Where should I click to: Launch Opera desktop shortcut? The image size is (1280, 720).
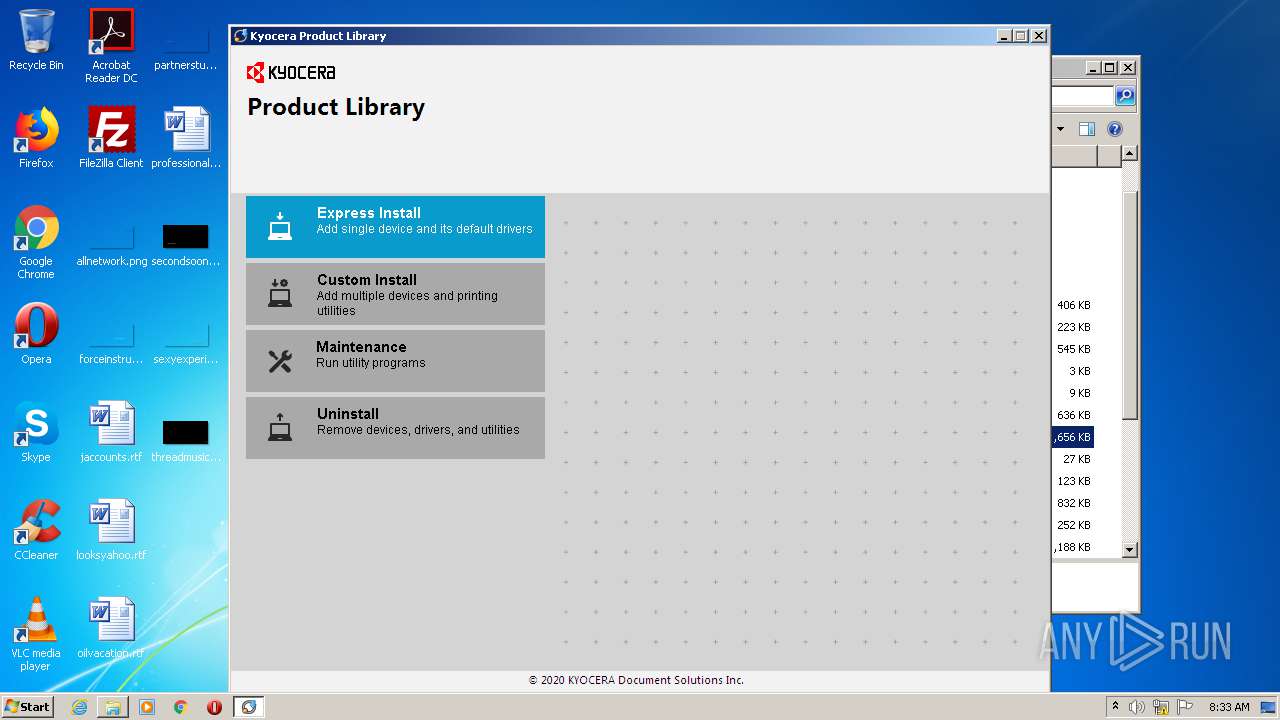click(36, 334)
